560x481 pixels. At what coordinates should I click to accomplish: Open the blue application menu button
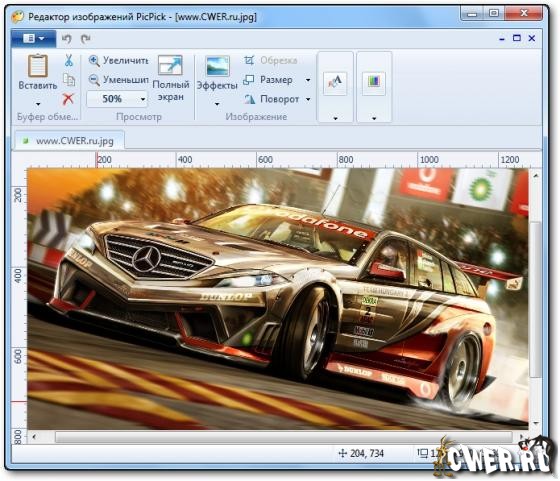click(x=33, y=39)
